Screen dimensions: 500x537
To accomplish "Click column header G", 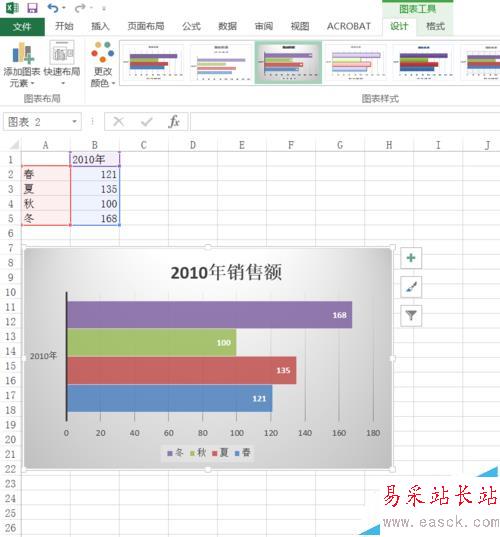I will point(340,145).
